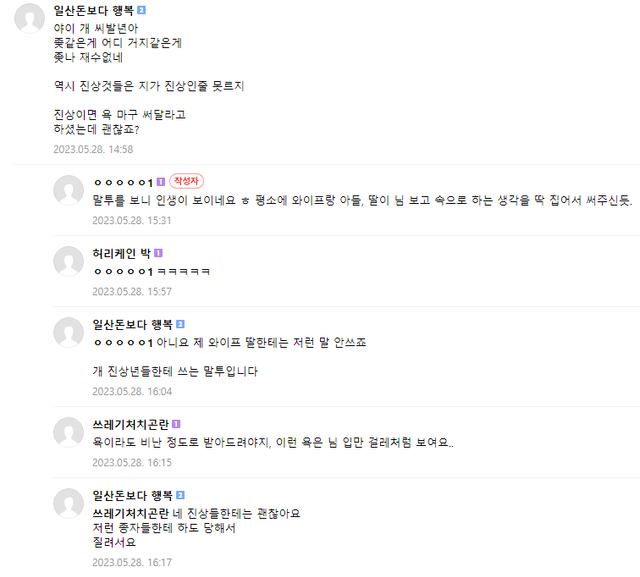Viewport: 640px width, 577px height.
Task: Click the 쓰레기처치곤란 author name in the 16:15 reply
Action: (x=130, y=424)
